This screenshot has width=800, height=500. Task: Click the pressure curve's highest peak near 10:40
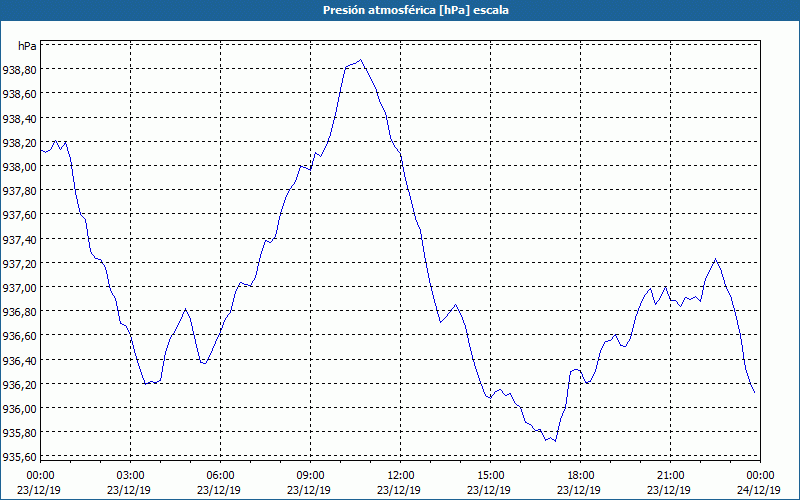click(361, 60)
